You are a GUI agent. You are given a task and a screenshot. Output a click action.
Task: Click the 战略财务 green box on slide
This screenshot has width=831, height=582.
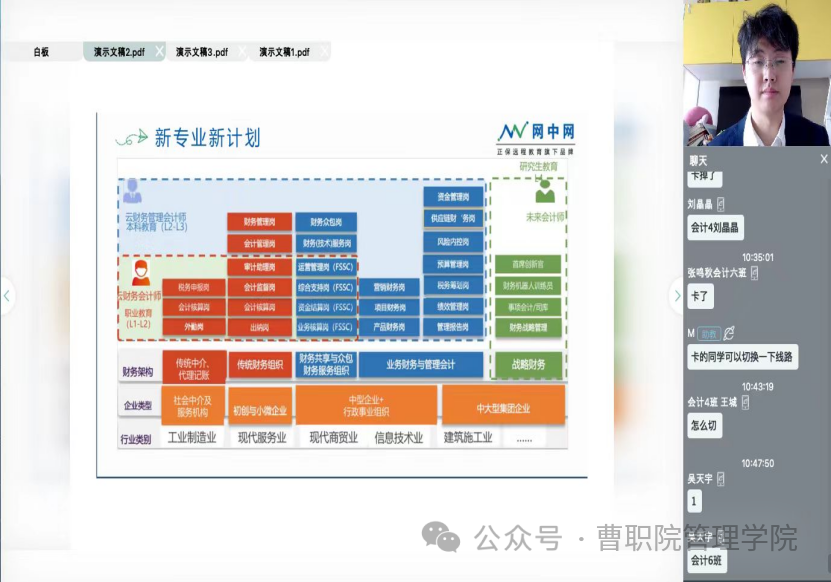[x=528, y=364]
